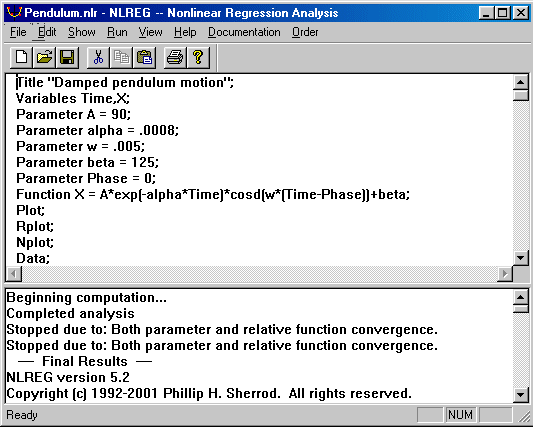
Task: Click the results pane scroll up arrow
Action: click(520, 297)
